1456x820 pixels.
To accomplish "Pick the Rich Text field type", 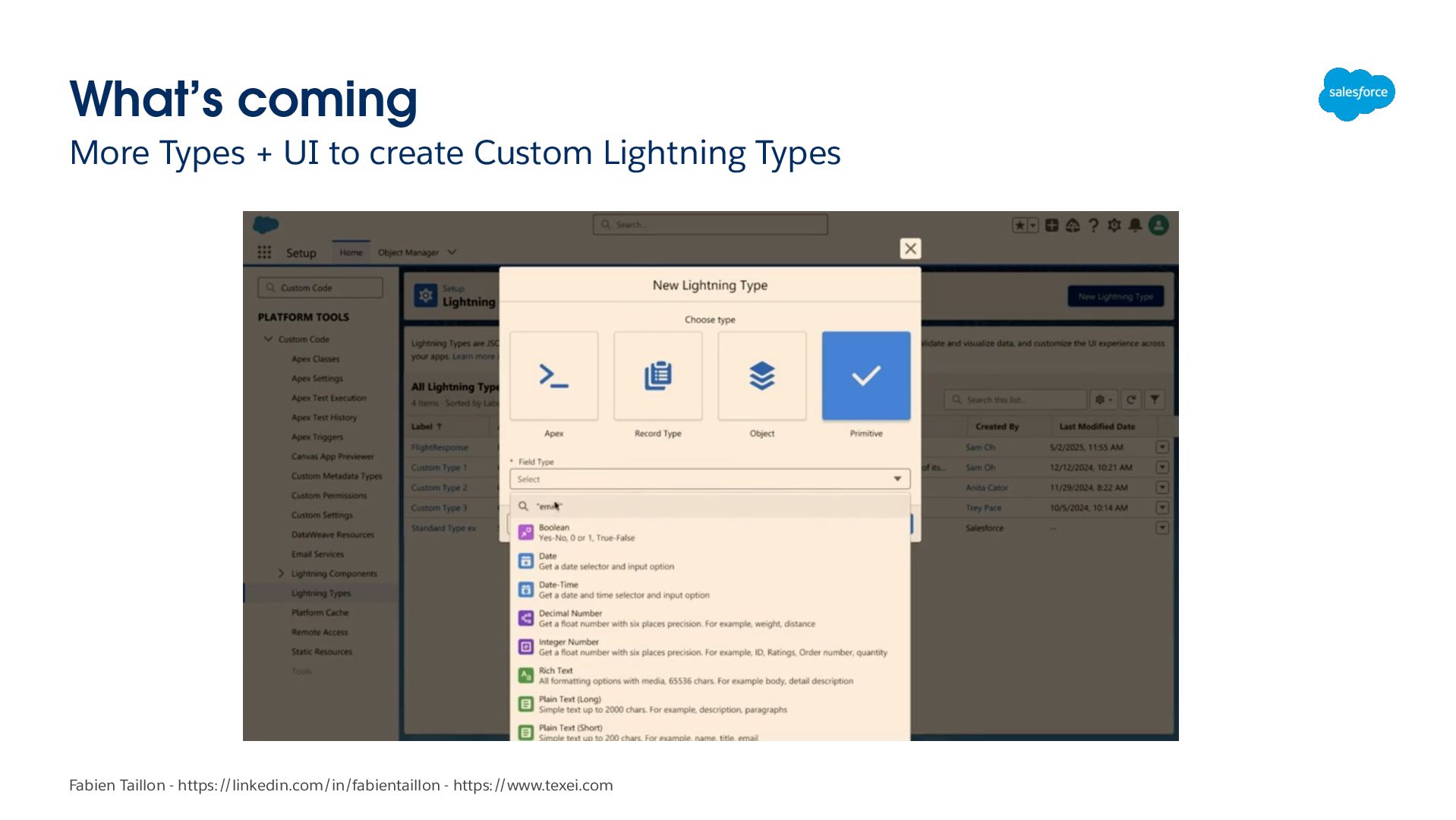I will (x=710, y=676).
